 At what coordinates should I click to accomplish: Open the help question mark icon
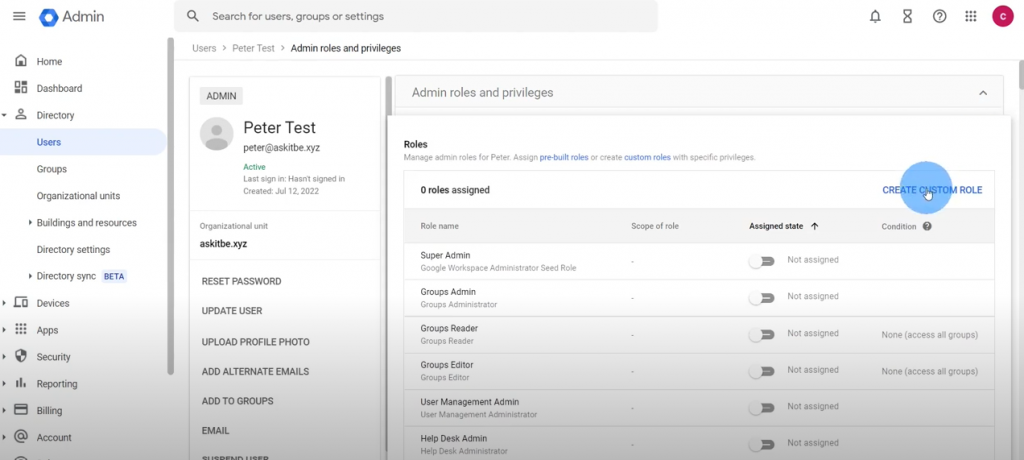[x=939, y=17]
